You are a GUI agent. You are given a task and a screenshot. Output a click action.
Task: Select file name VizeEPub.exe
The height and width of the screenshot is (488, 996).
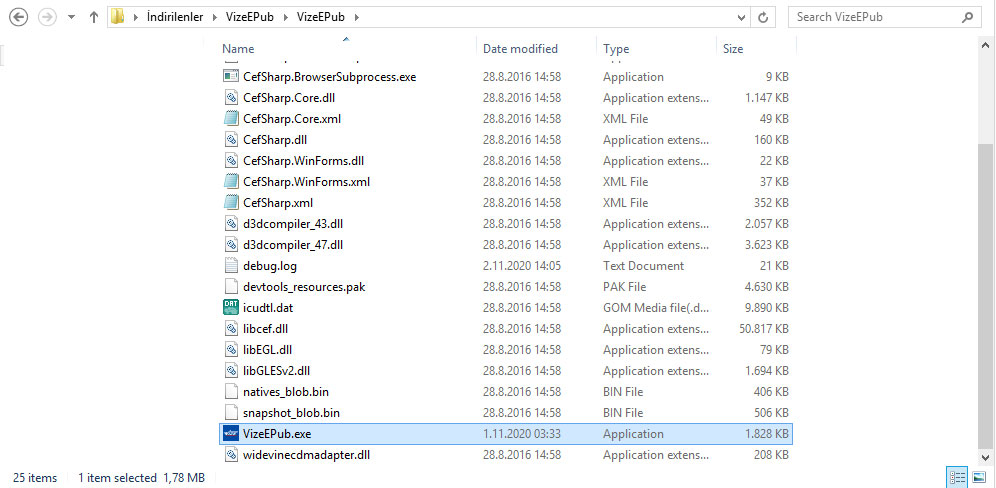click(277, 434)
